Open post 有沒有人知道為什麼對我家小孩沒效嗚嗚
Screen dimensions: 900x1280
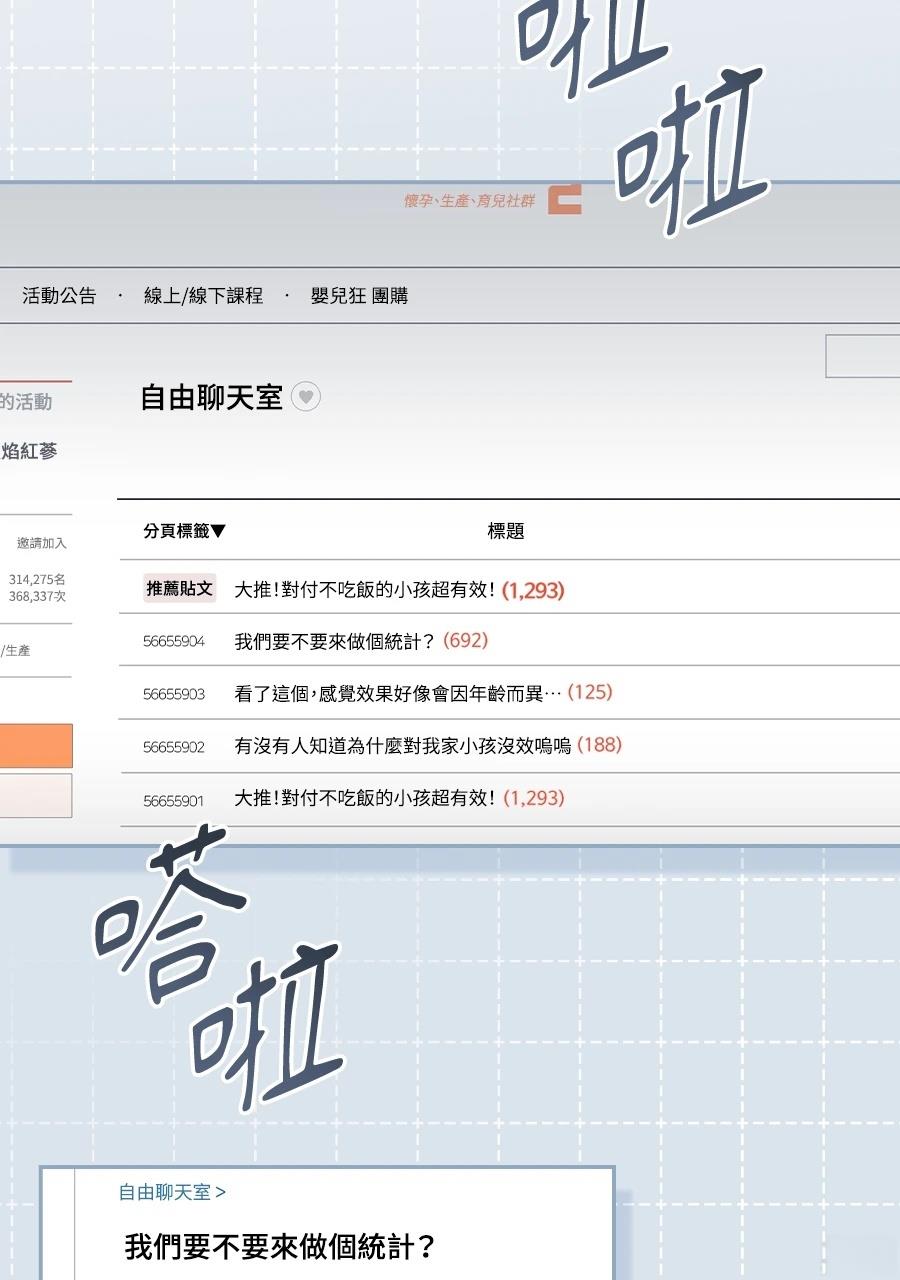(x=402, y=745)
